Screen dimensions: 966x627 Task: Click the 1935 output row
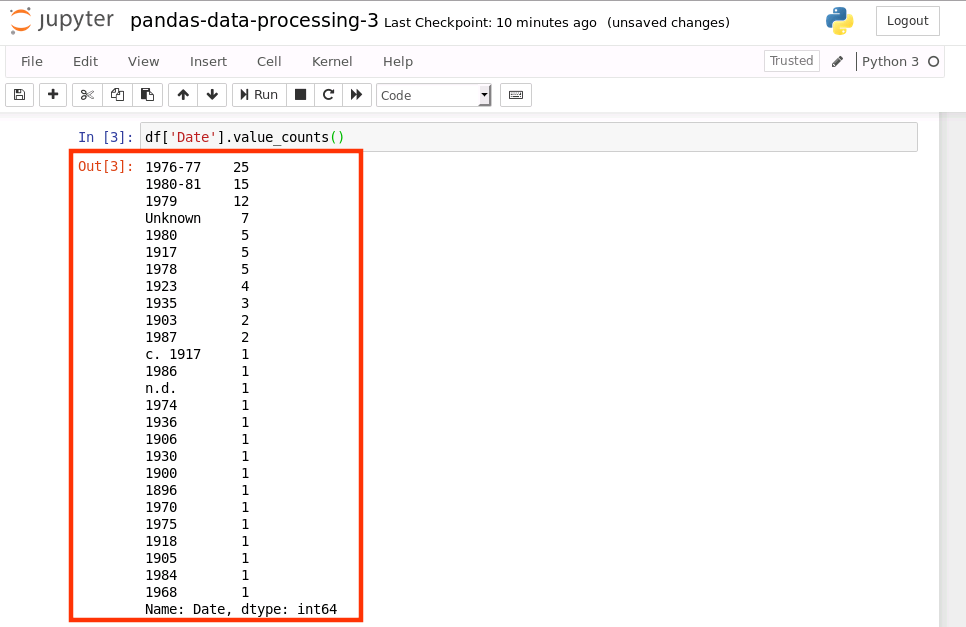197,303
